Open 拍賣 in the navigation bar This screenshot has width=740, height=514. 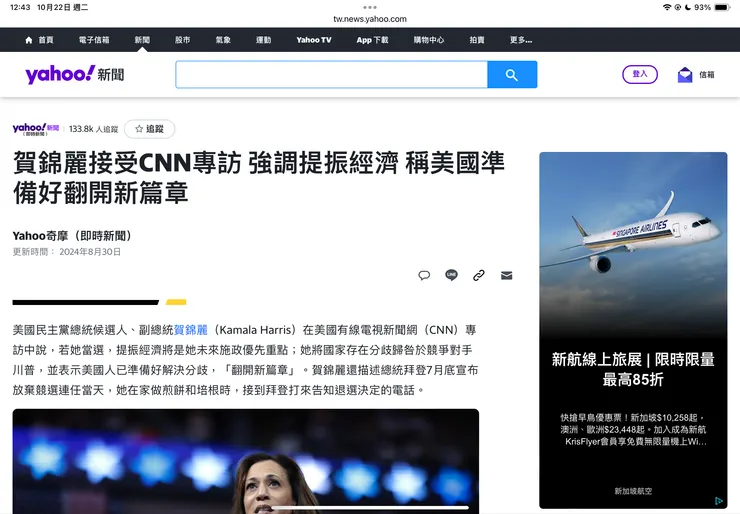(477, 40)
